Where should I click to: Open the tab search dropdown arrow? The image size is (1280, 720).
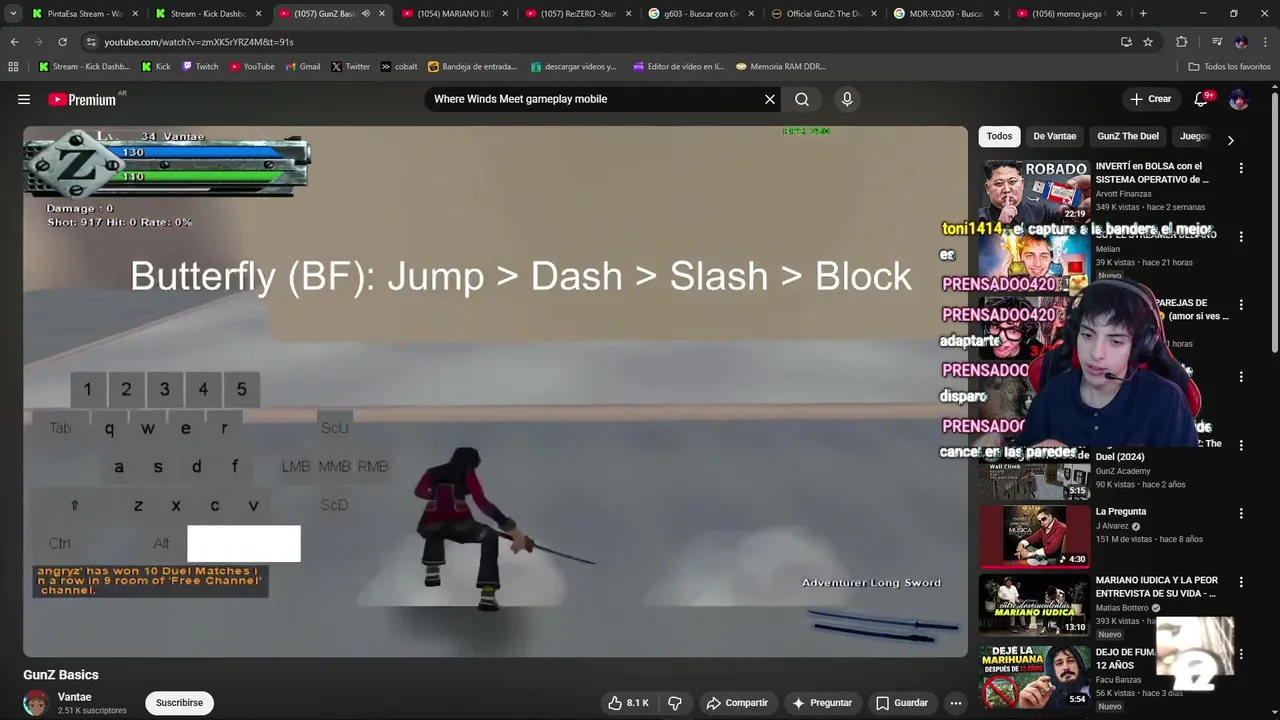(13, 14)
